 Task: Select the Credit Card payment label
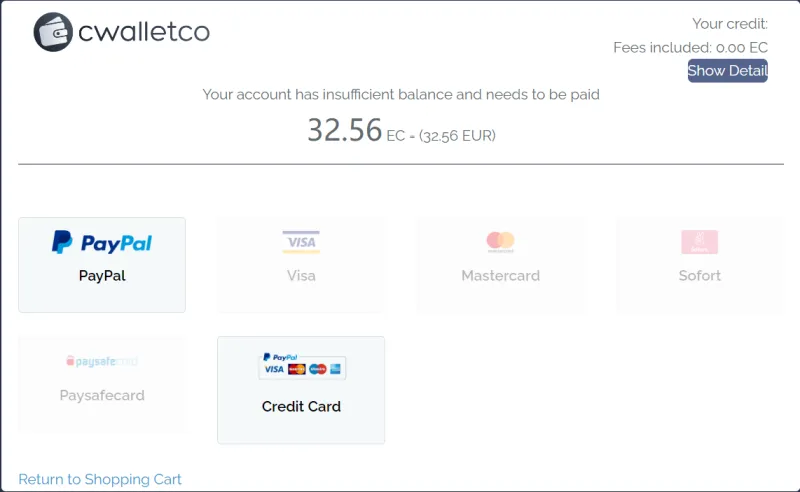coord(301,406)
